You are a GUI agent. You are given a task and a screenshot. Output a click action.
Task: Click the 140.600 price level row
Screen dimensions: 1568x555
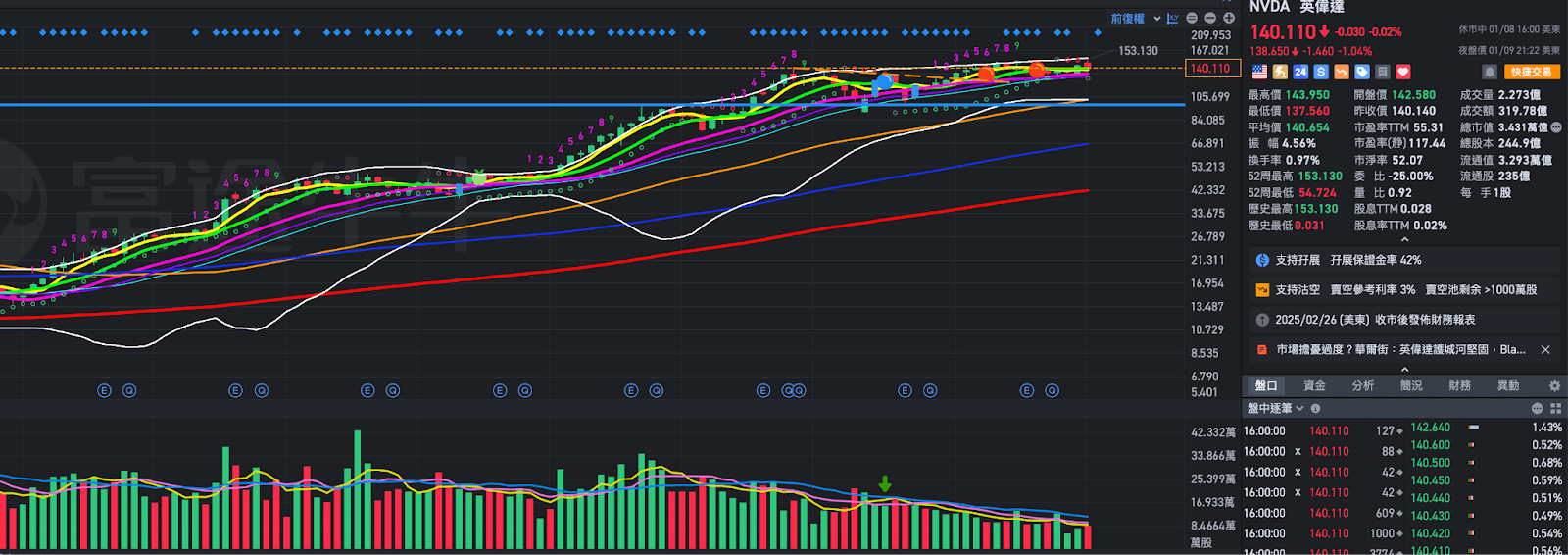click(x=1488, y=445)
